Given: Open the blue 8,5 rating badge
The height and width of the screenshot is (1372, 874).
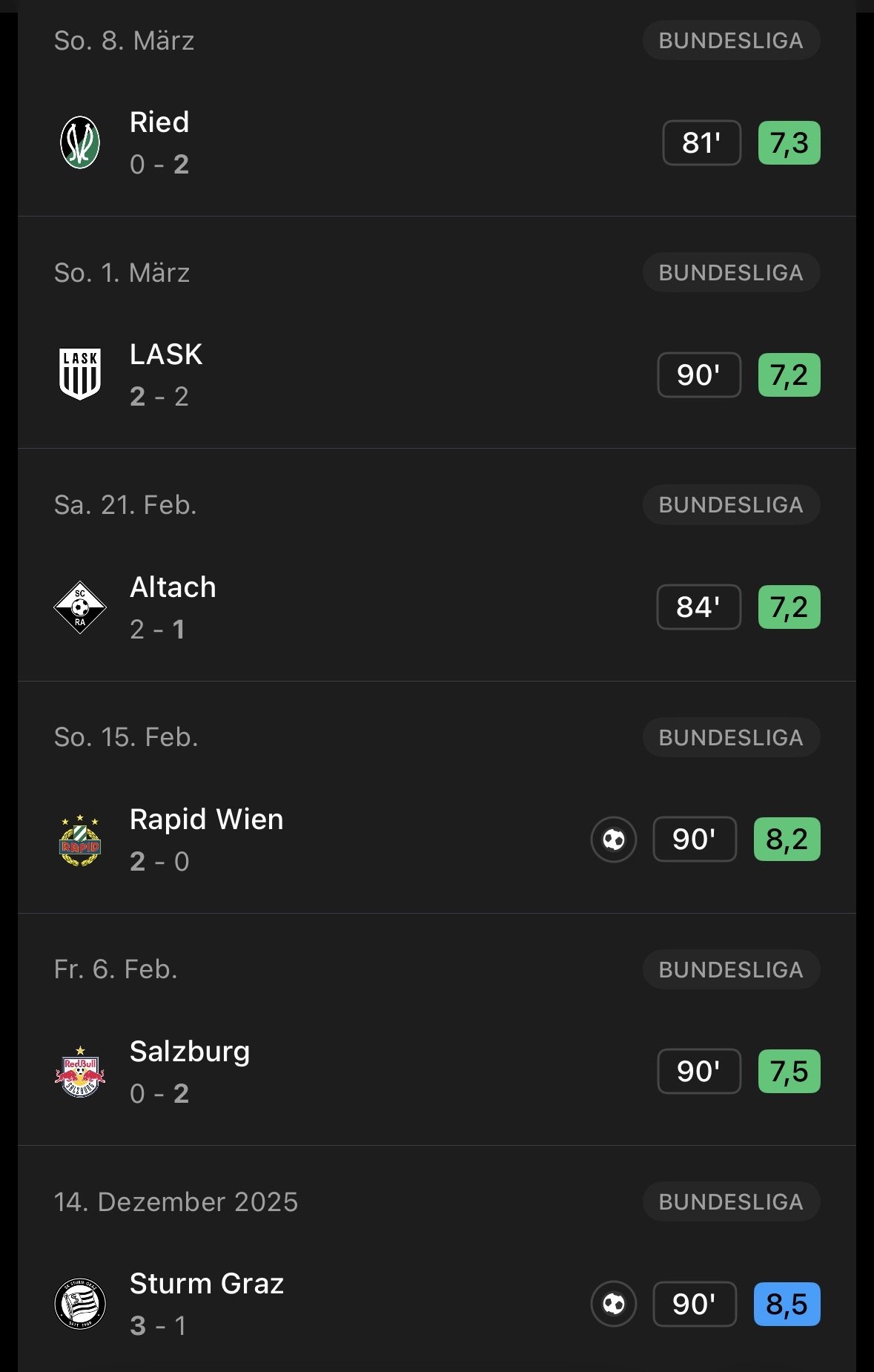Looking at the screenshot, I should [x=787, y=1304].
